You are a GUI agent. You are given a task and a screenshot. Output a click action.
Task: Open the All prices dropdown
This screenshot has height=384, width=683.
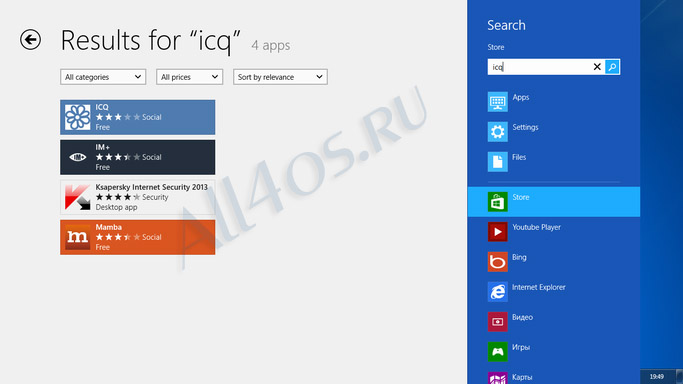pyautogui.click(x=189, y=77)
